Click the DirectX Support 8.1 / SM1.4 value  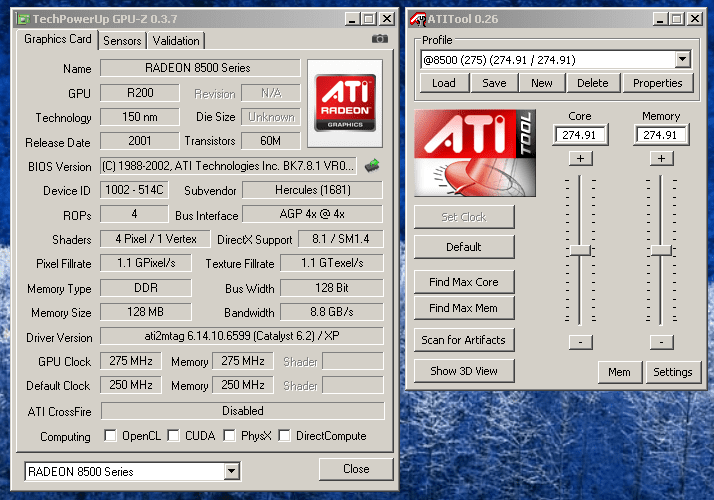click(341, 239)
